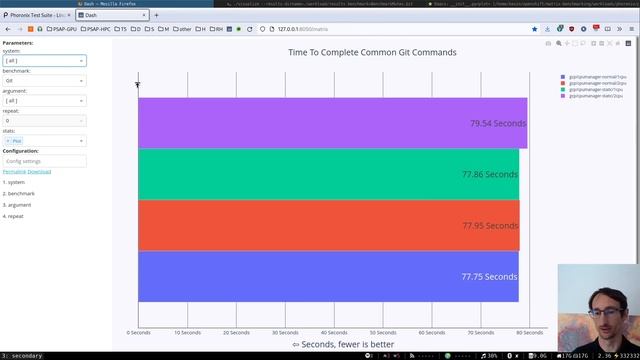Click the Plotly reset axes home icon

(x=618, y=43)
